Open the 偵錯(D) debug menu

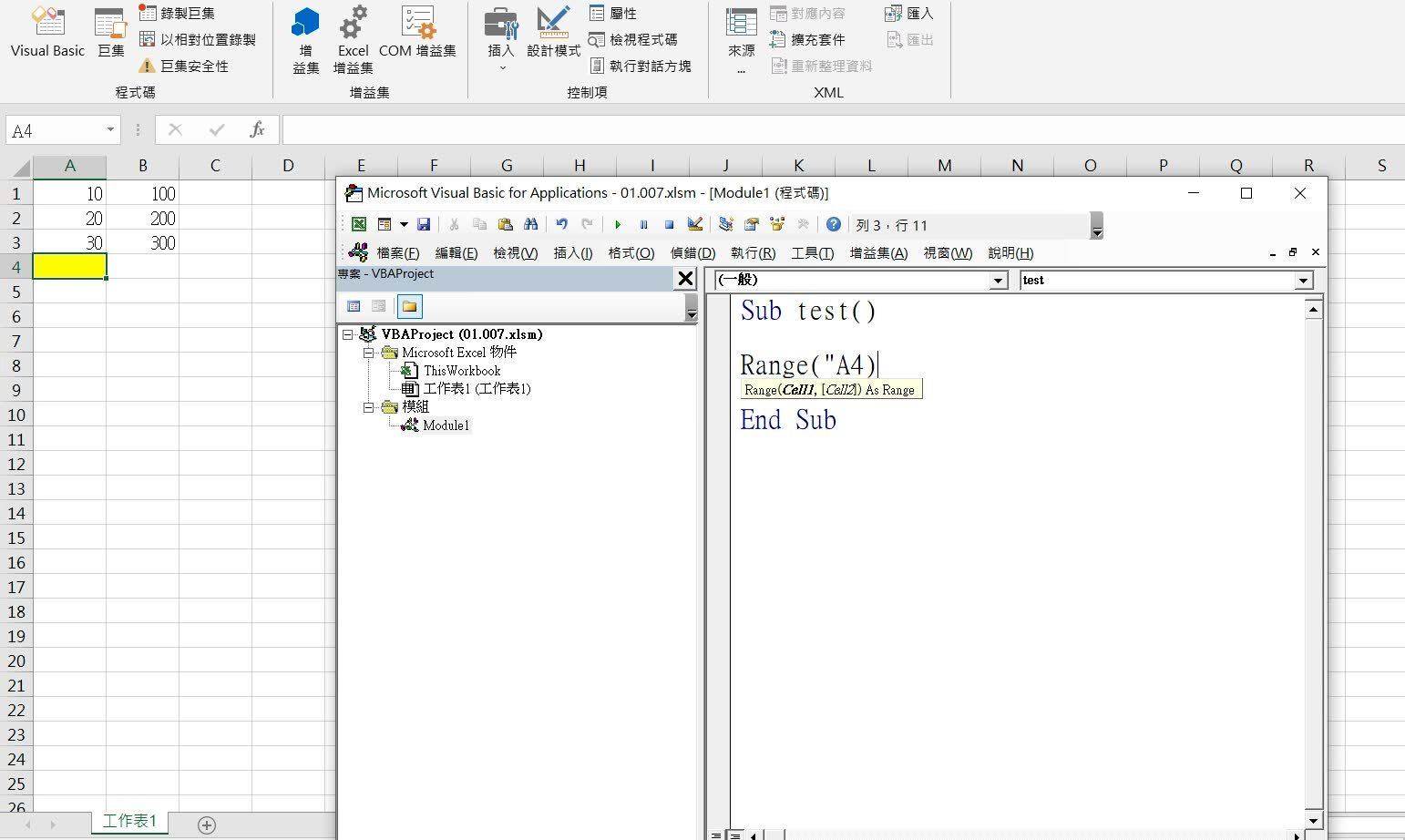click(x=693, y=253)
